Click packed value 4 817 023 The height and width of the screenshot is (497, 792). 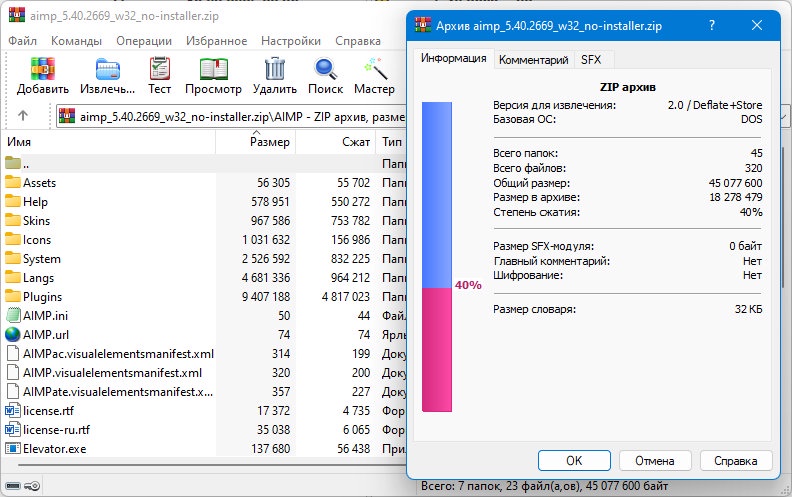[x=346, y=296]
